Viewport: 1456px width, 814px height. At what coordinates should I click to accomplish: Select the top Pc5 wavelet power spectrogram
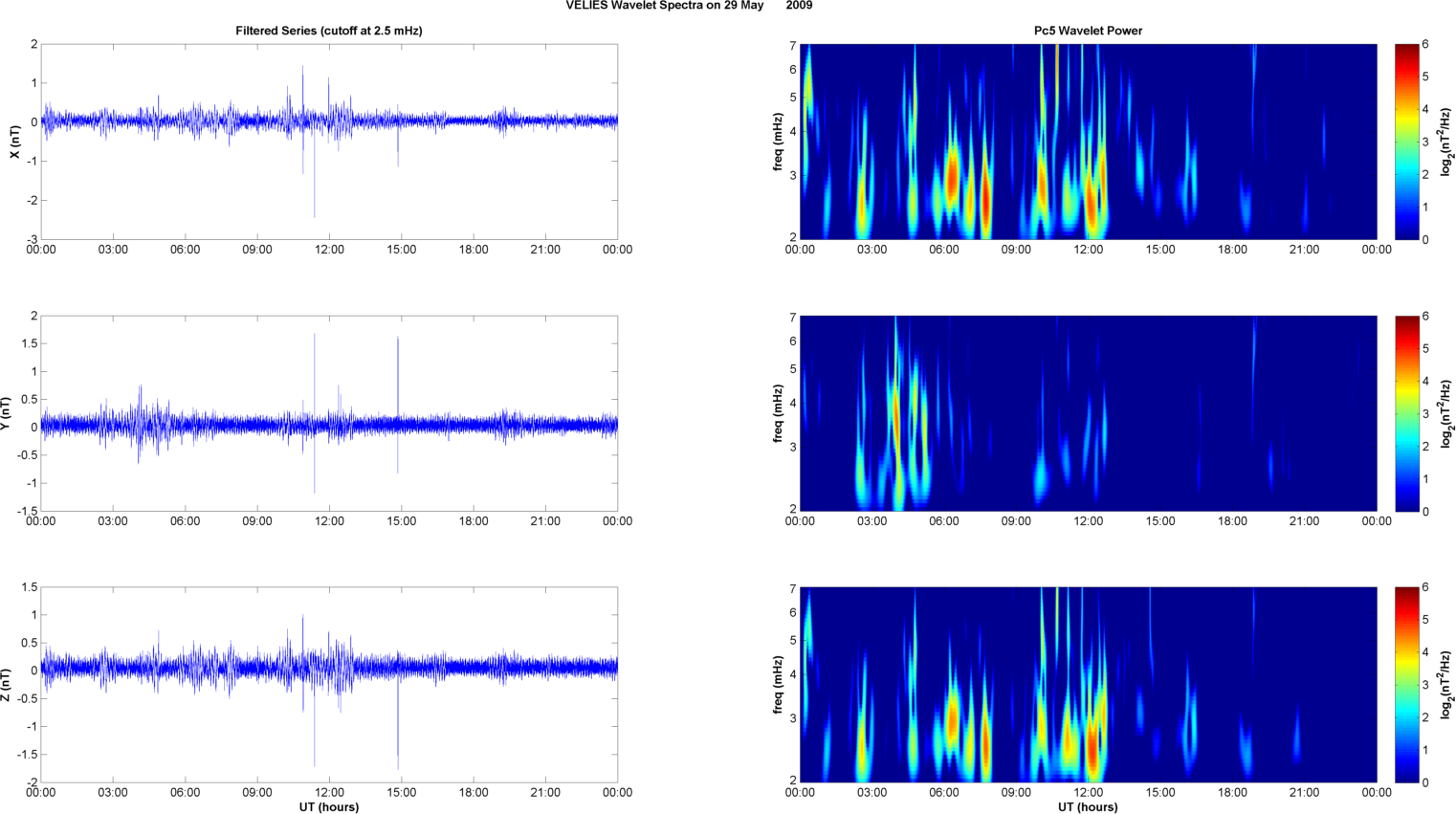pos(1088,142)
